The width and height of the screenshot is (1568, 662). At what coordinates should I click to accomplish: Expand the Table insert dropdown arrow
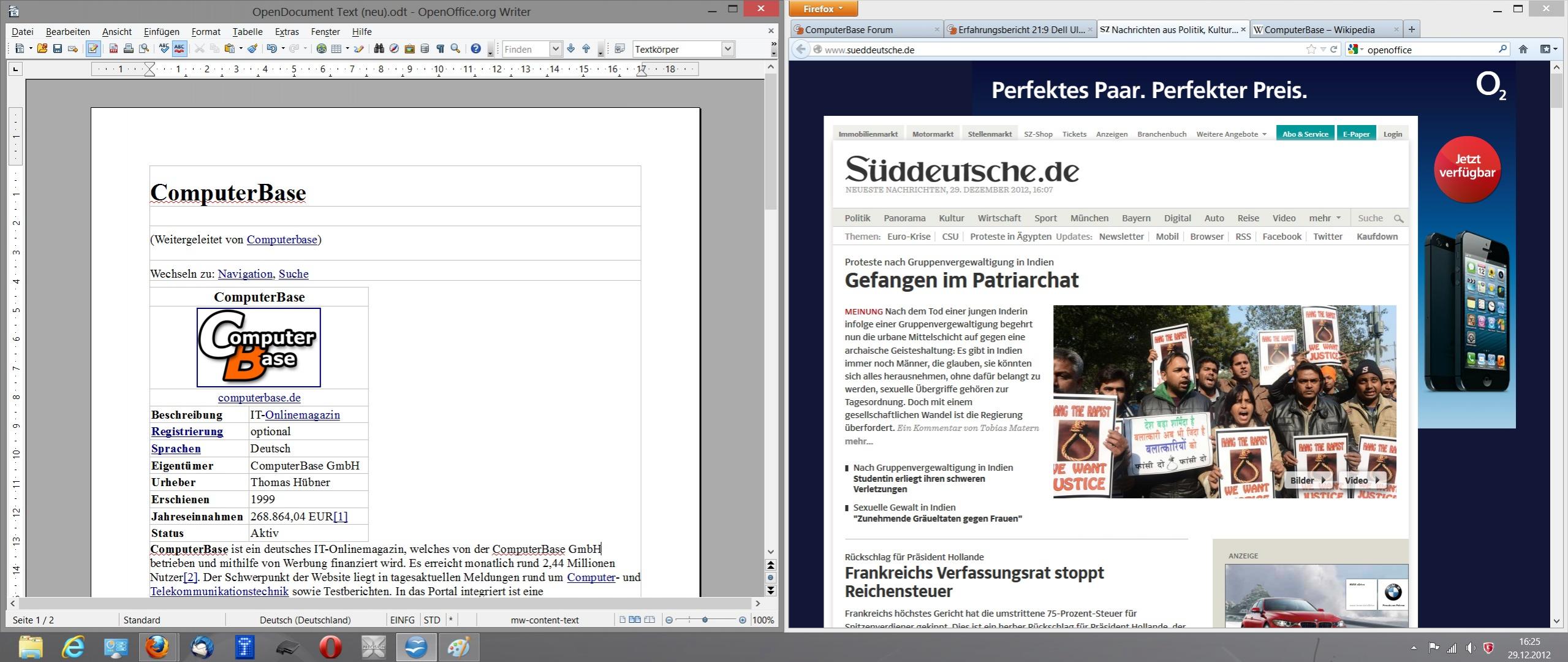click(347, 49)
